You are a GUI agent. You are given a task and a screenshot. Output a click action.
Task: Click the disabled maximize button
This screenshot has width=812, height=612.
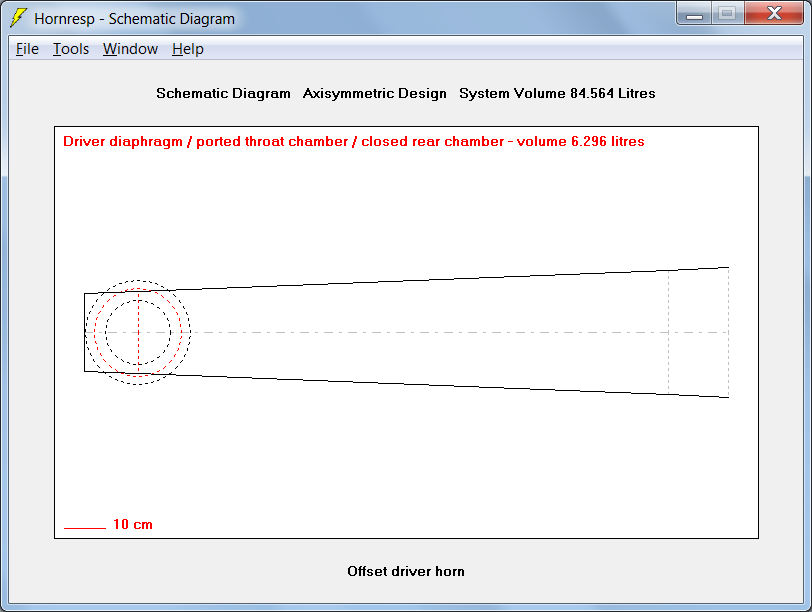pyautogui.click(x=728, y=13)
